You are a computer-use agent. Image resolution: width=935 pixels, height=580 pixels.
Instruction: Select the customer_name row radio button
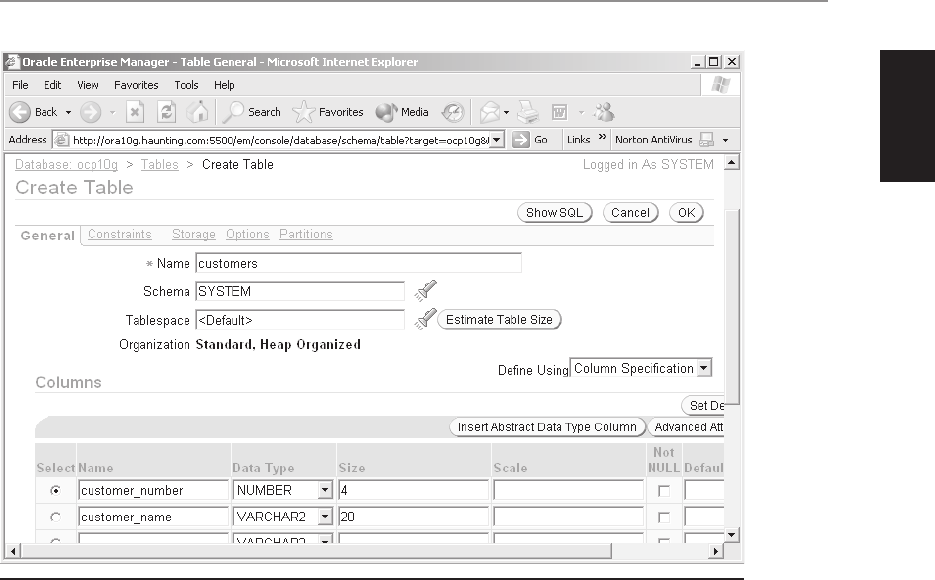[x=55, y=517]
